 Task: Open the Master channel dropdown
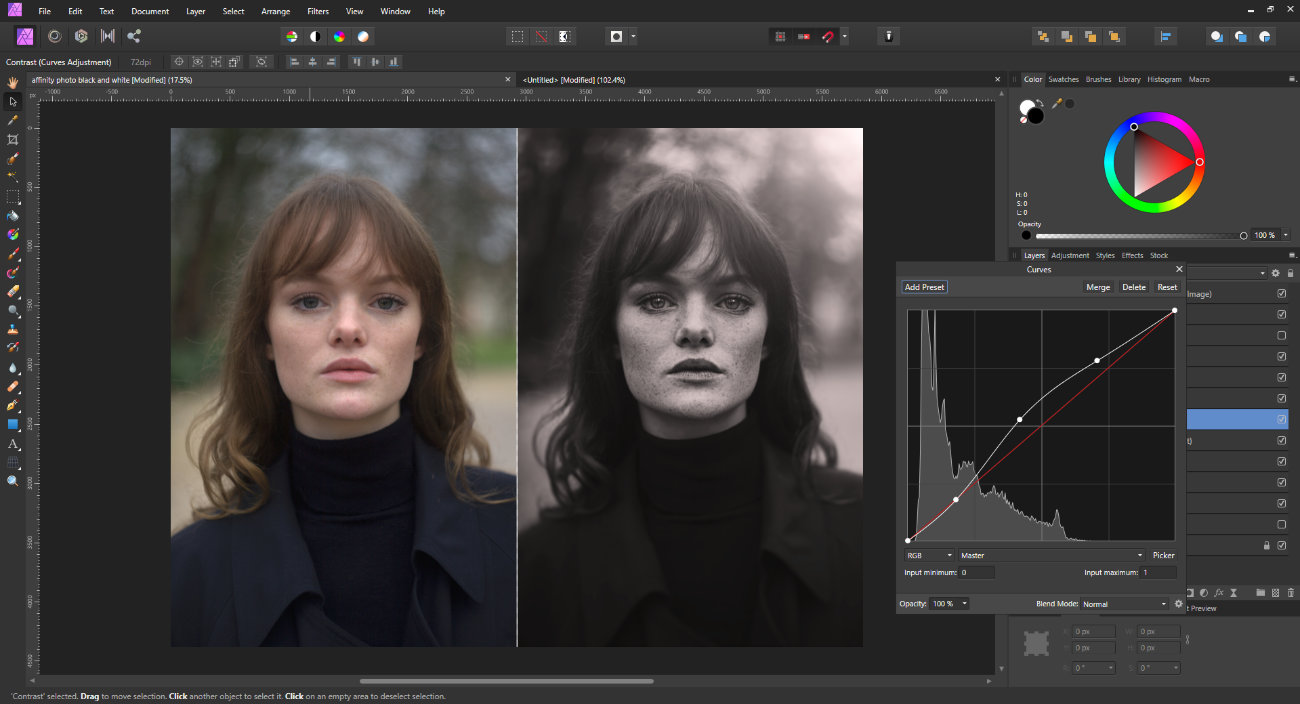tap(1051, 555)
